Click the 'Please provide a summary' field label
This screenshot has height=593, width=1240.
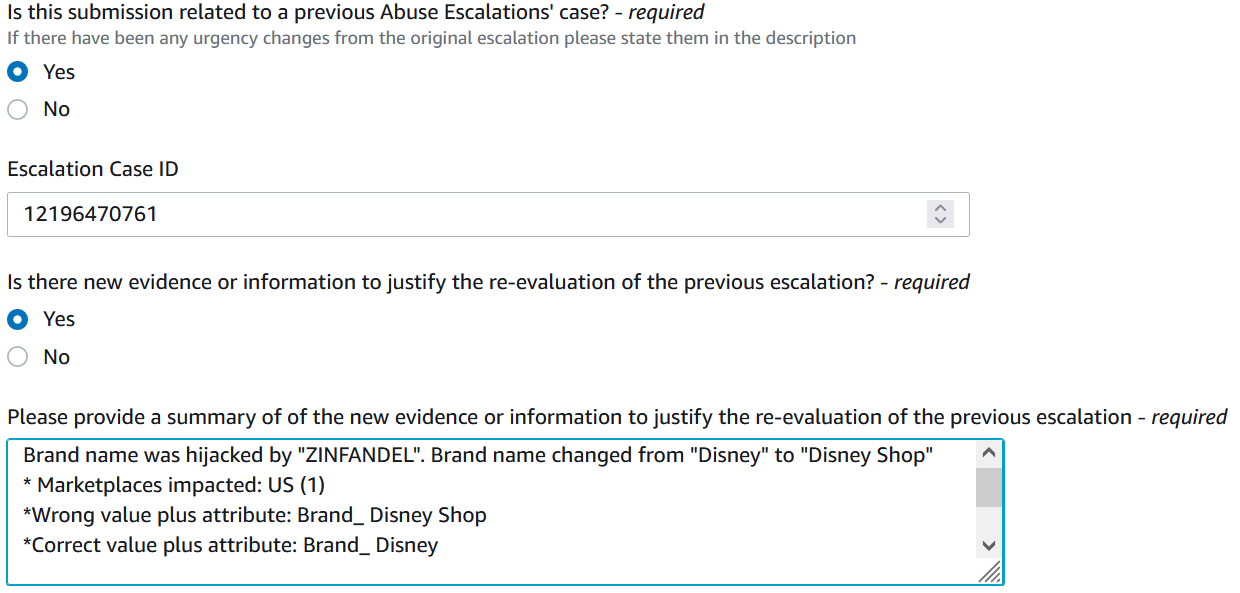click(x=617, y=417)
